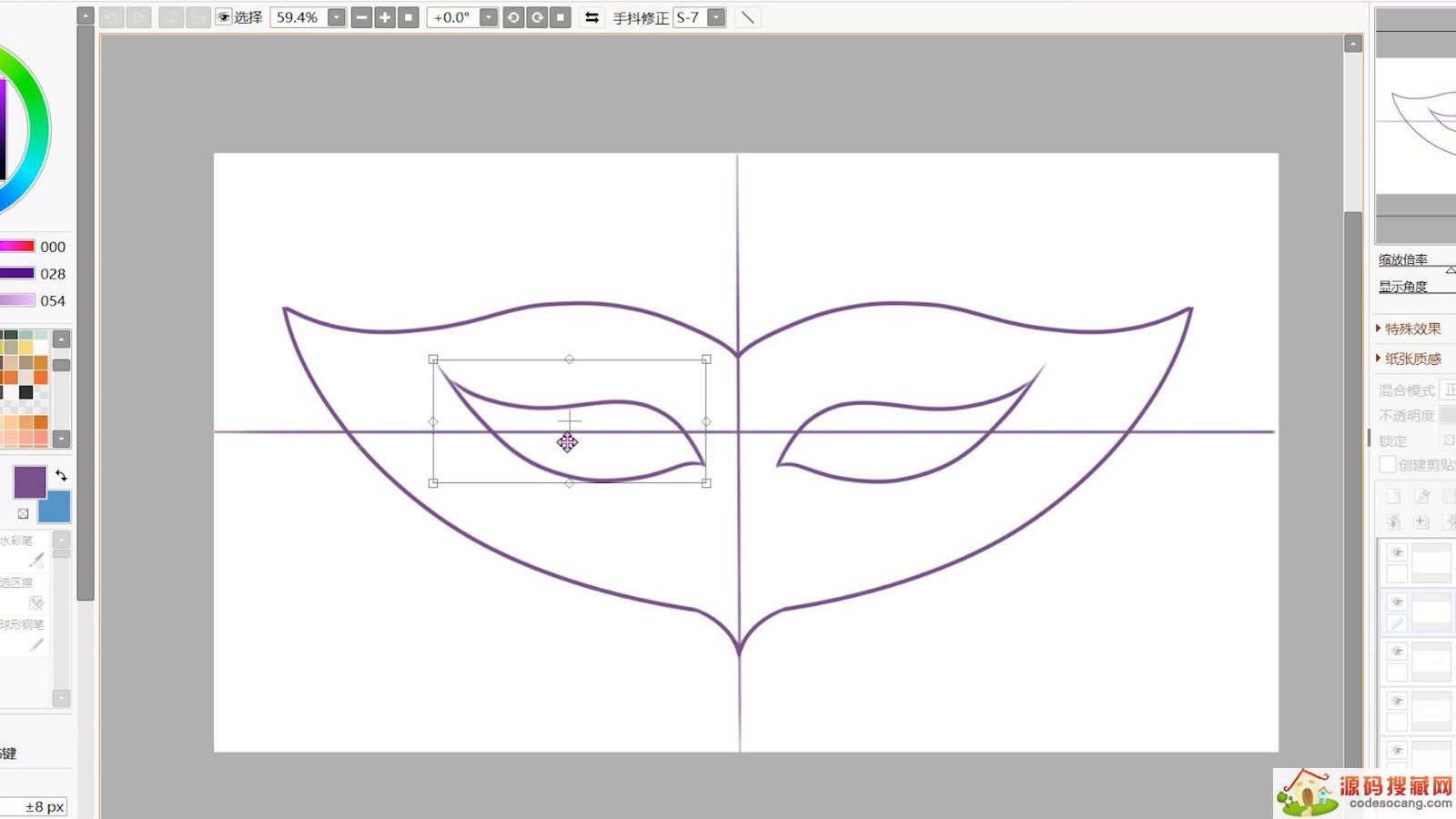The height and width of the screenshot is (819, 1456).
Task: Flip the canvas view horizontally
Action: coord(591,17)
